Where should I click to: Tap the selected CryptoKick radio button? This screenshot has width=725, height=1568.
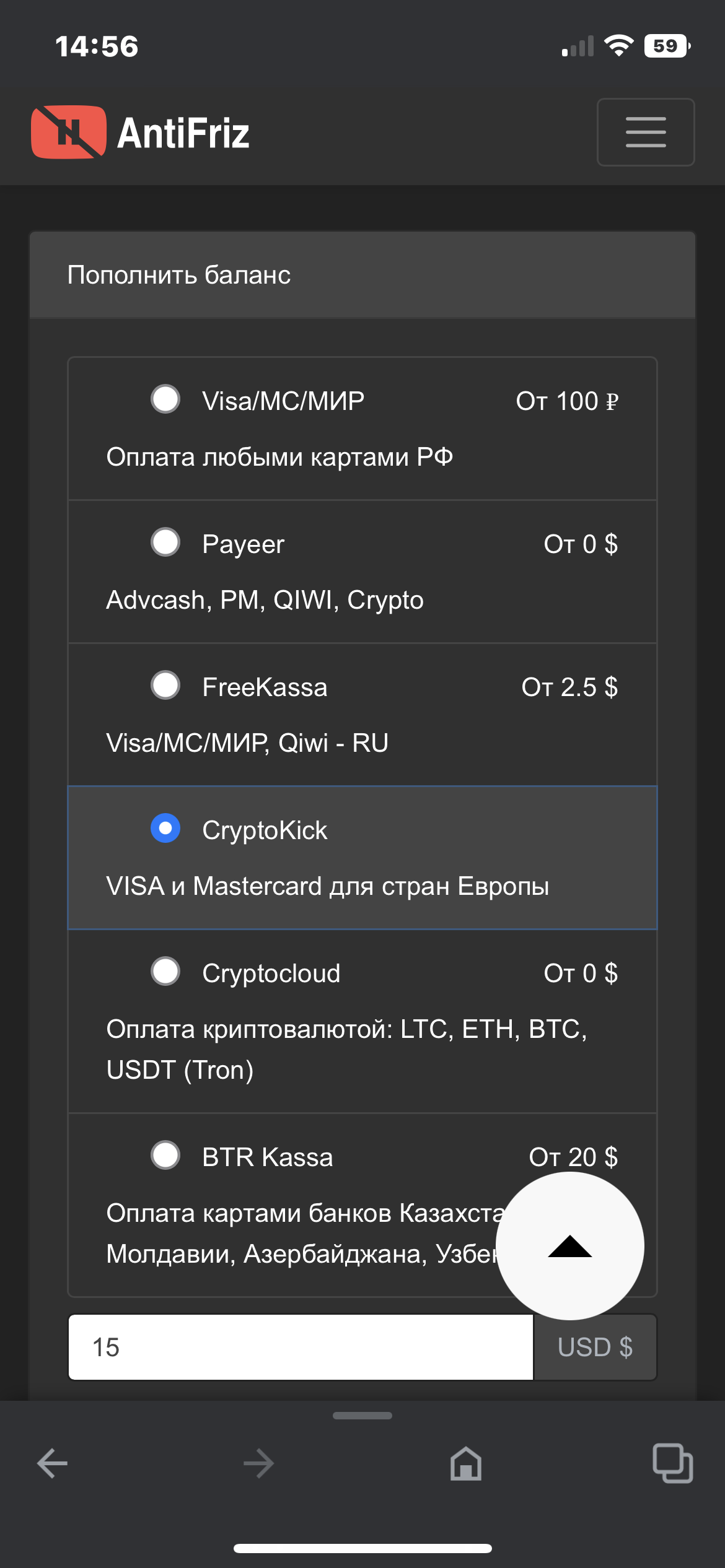[165, 829]
